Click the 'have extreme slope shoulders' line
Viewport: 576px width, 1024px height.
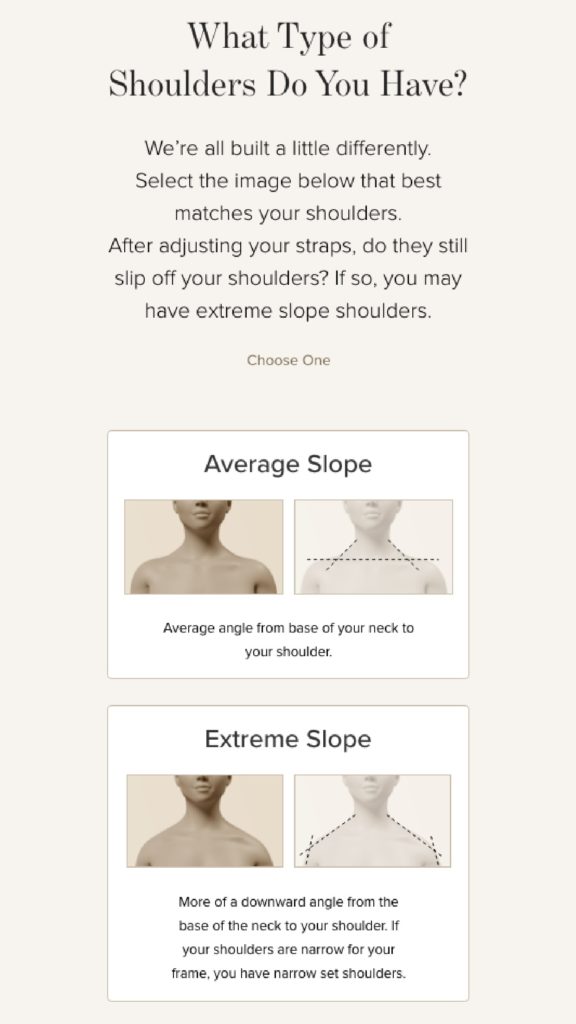pyautogui.click(x=288, y=311)
